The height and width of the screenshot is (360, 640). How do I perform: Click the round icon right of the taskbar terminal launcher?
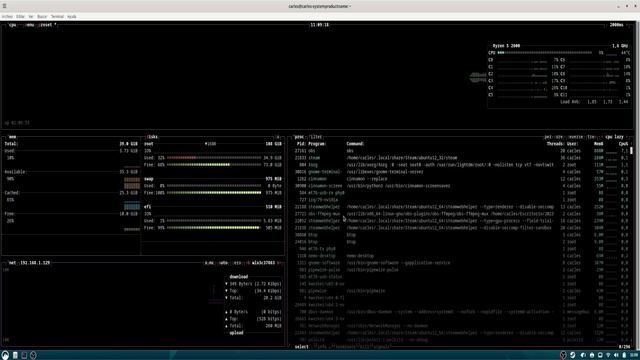(33, 355)
